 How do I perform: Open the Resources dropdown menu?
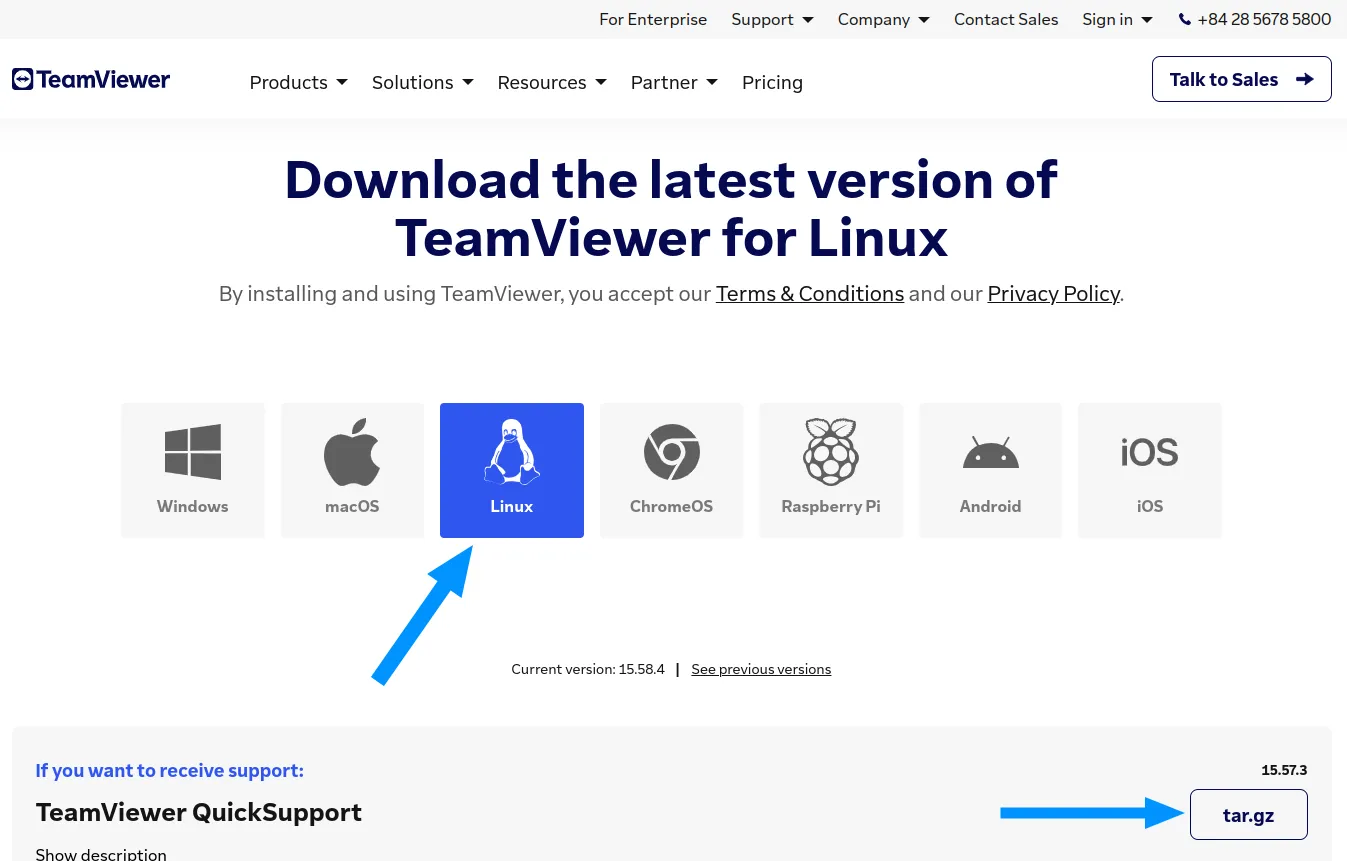552,82
